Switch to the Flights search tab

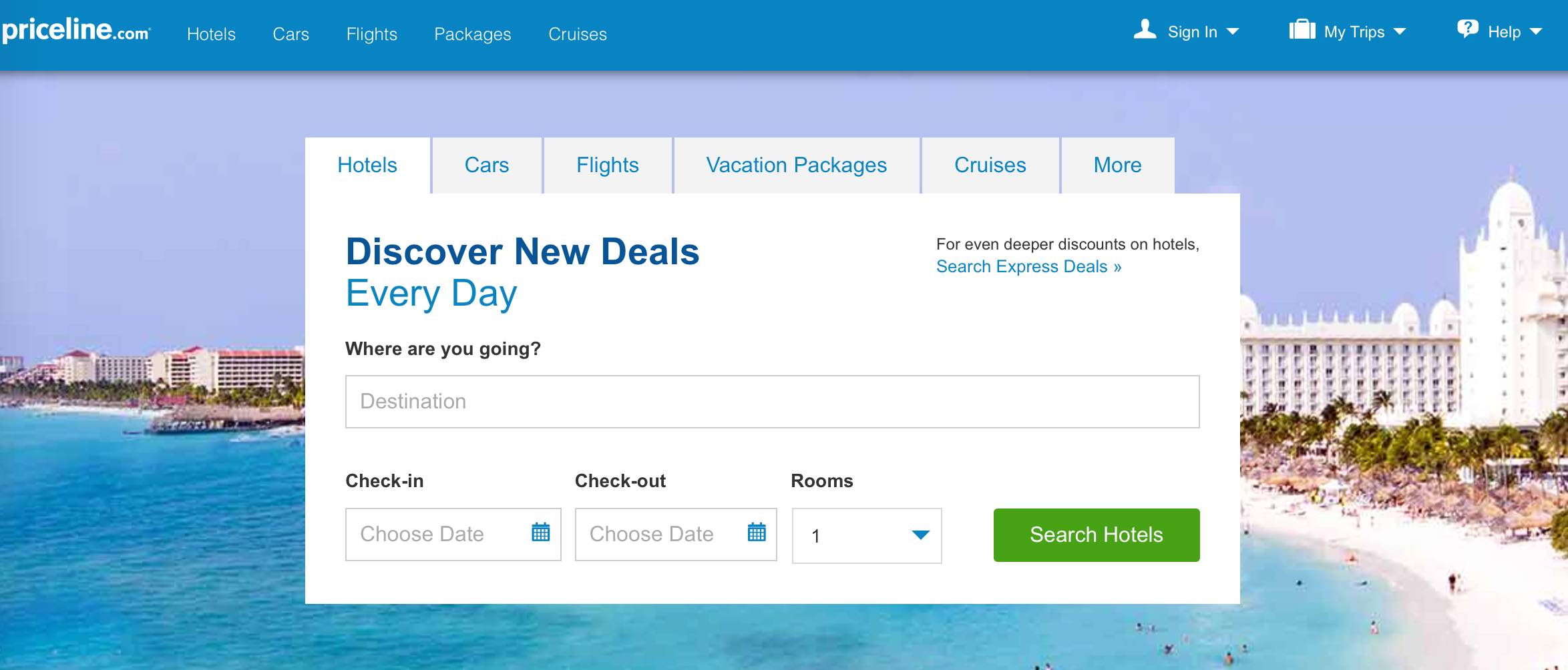click(608, 165)
